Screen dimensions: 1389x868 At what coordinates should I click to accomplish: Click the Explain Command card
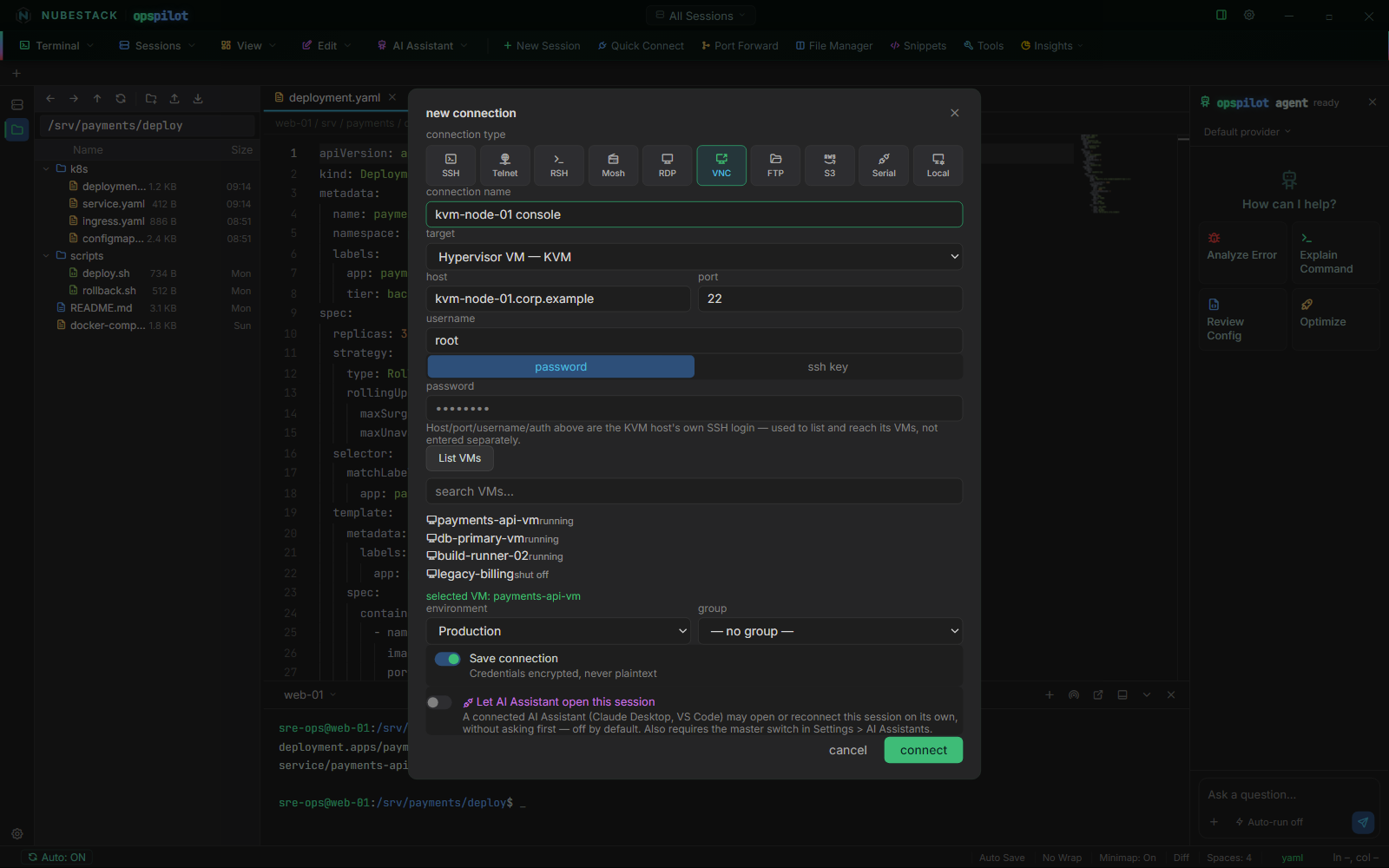1335,253
